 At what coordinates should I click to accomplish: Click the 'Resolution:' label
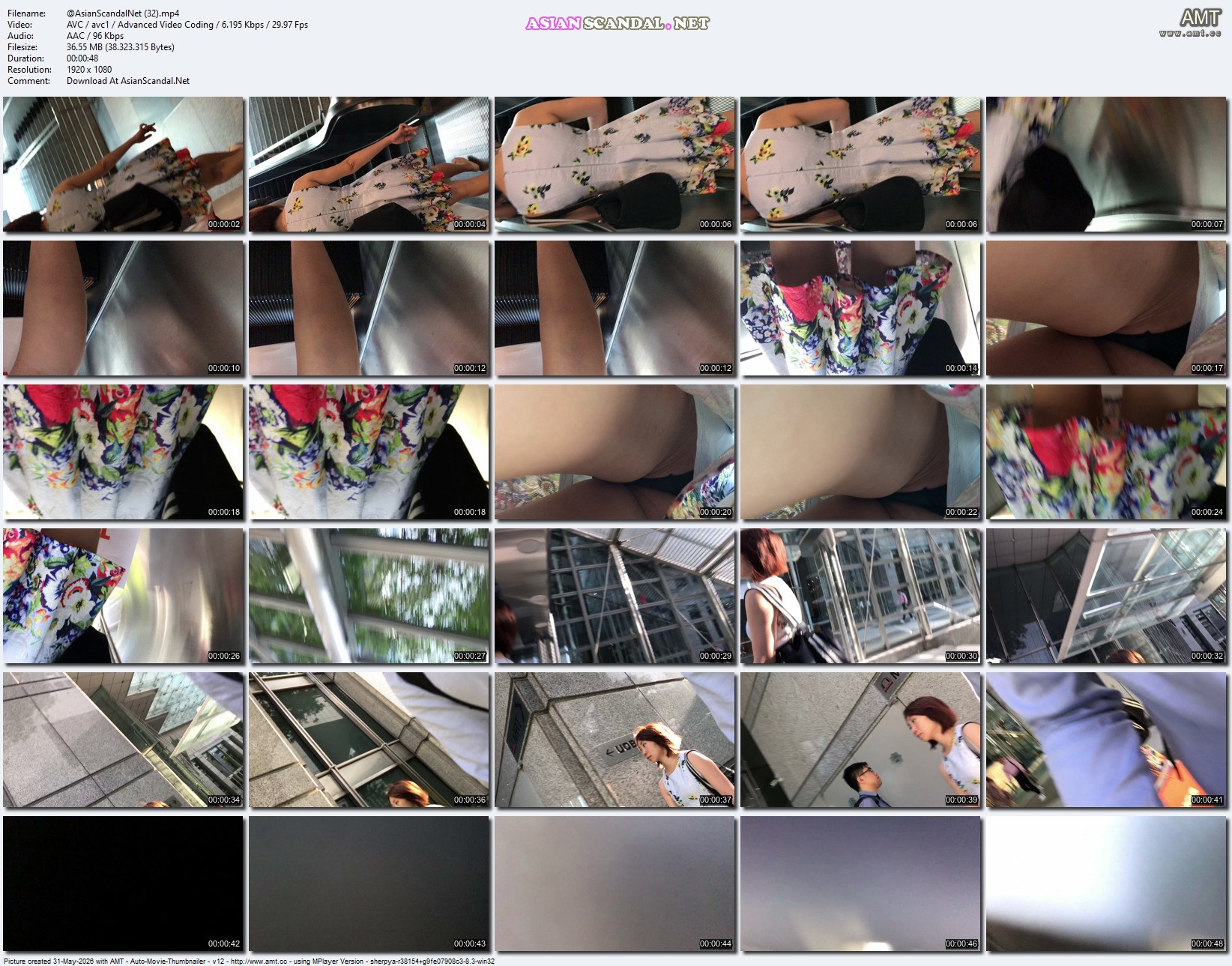point(29,70)
